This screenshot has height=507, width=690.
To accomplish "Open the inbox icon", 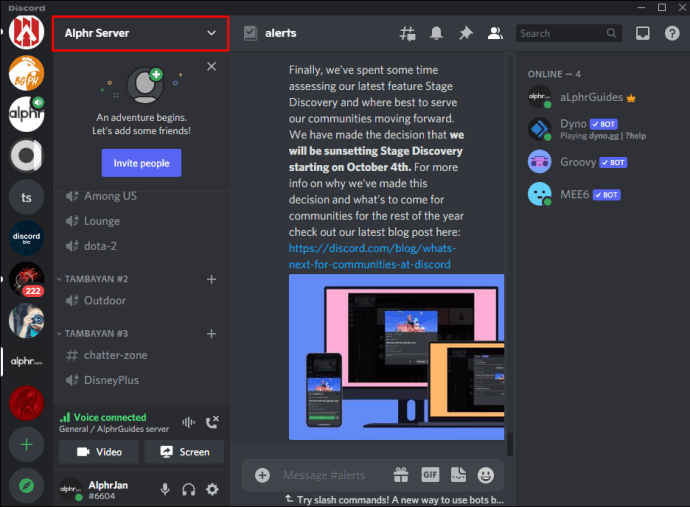I will click(643, 33).
